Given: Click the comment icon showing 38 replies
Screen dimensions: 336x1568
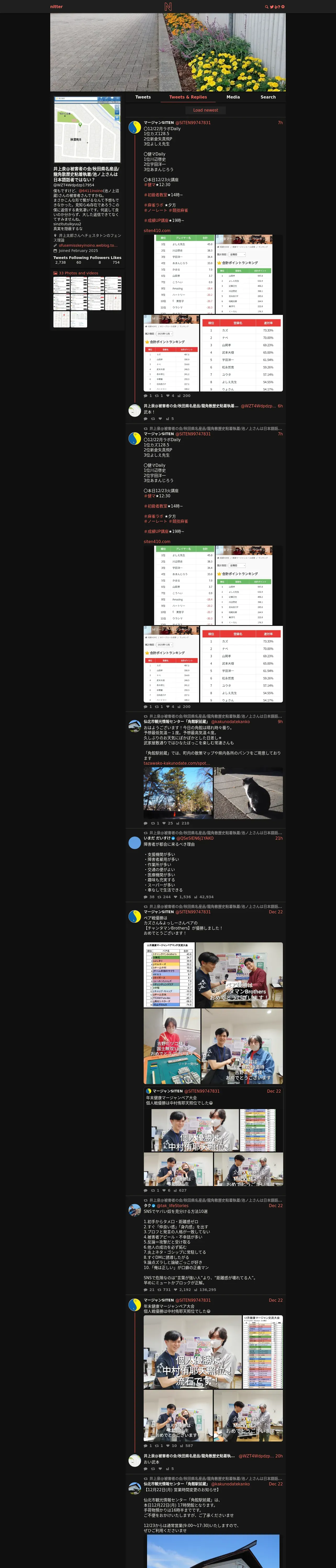Looking at the screenshot, I should 146,897.
